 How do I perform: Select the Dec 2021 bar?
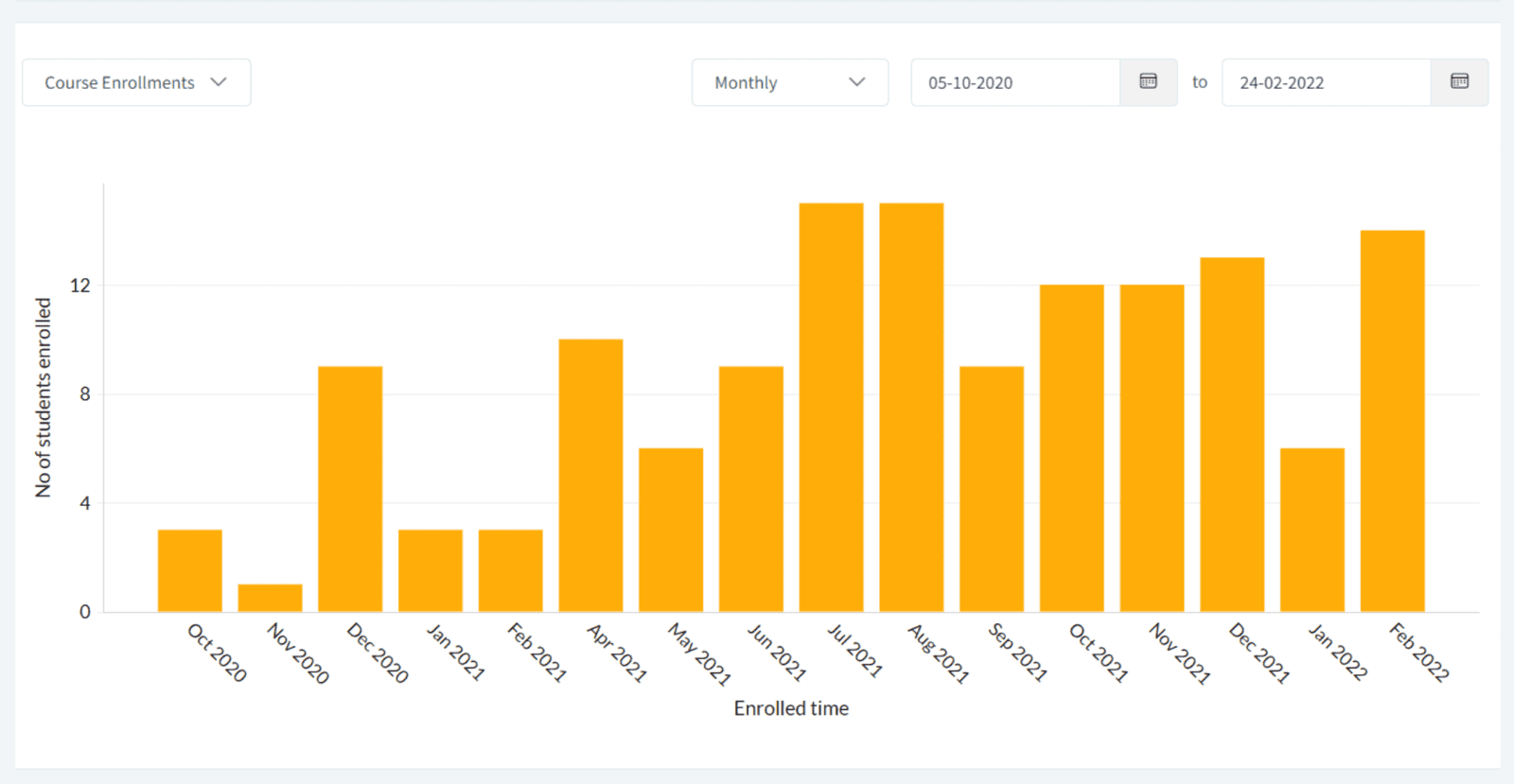pyautogui.click(x=1232, y=435)
